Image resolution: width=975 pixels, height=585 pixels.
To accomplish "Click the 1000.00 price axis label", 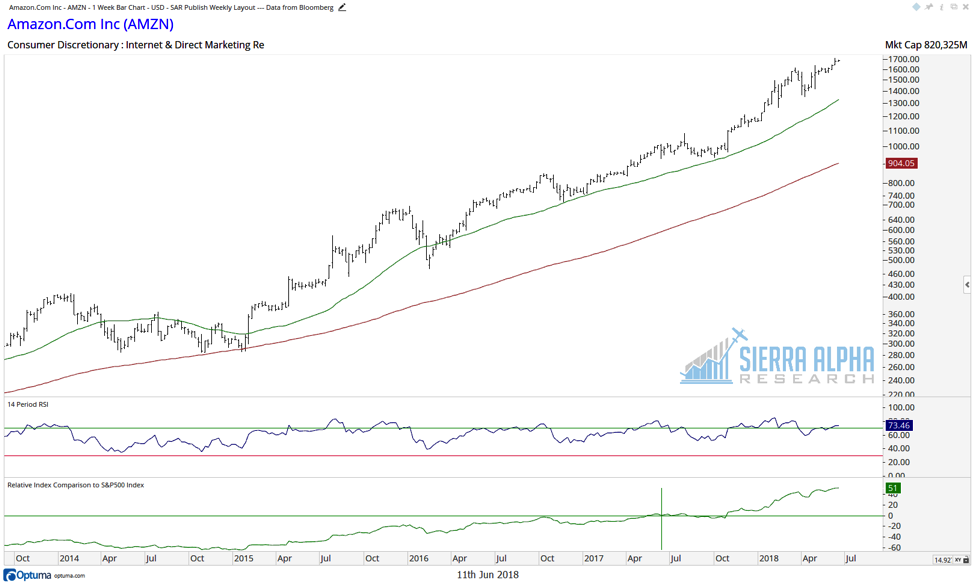I will tap(903, 147).
